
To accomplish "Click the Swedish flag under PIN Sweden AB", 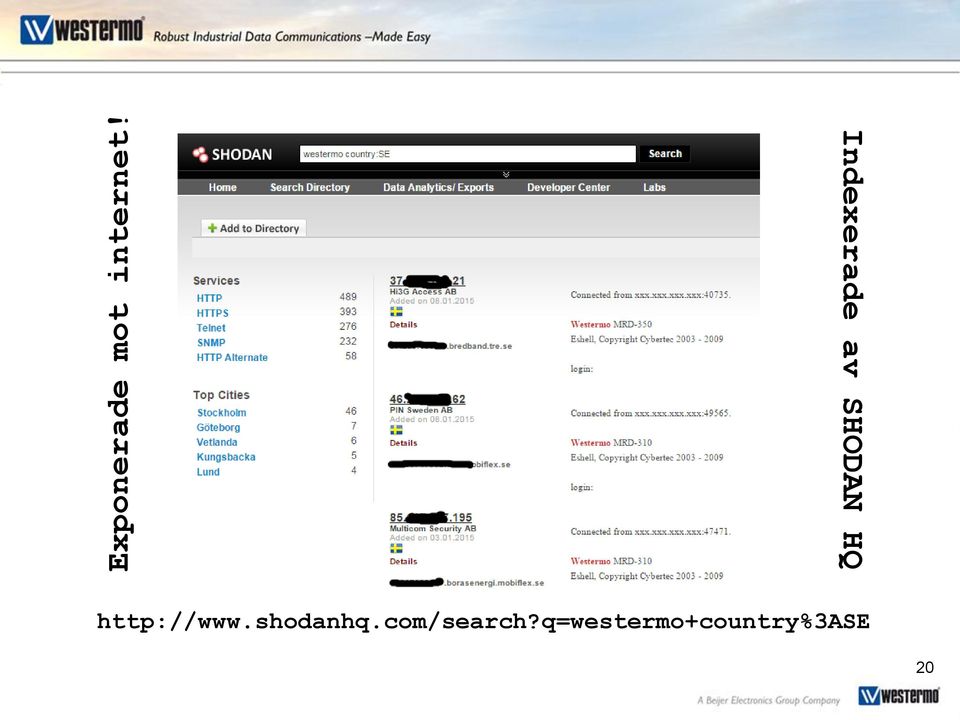I will coord(397,430).
